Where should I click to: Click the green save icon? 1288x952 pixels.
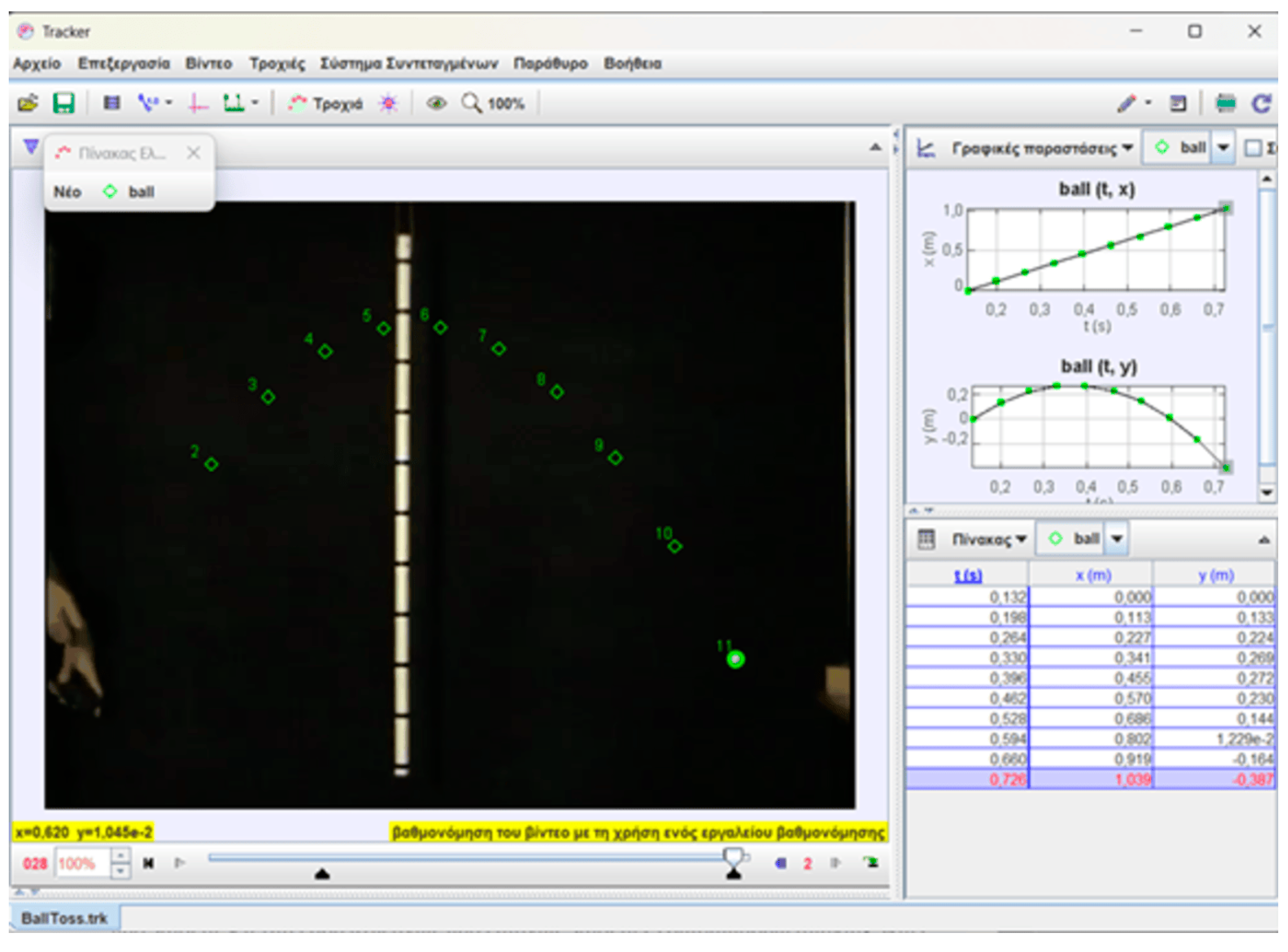[x=63, y=104]
